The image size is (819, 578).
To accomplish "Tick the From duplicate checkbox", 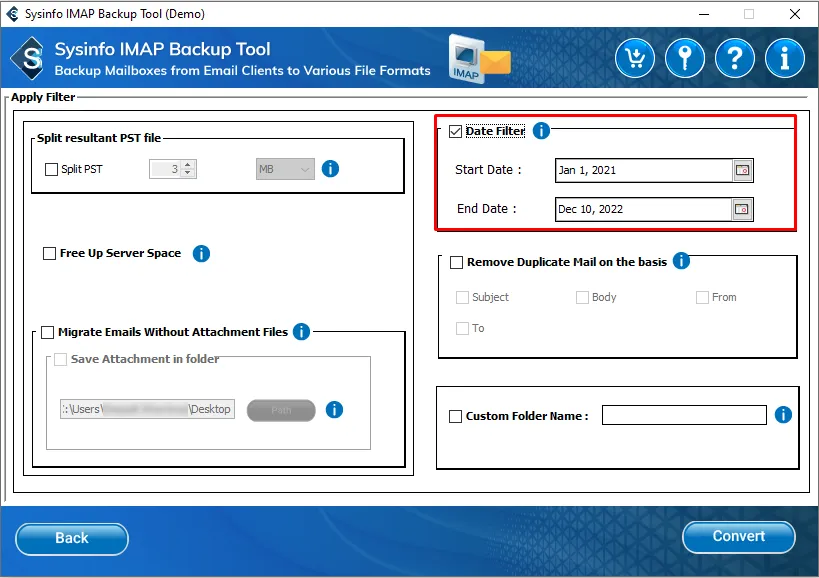I will (x=702, y=297).
